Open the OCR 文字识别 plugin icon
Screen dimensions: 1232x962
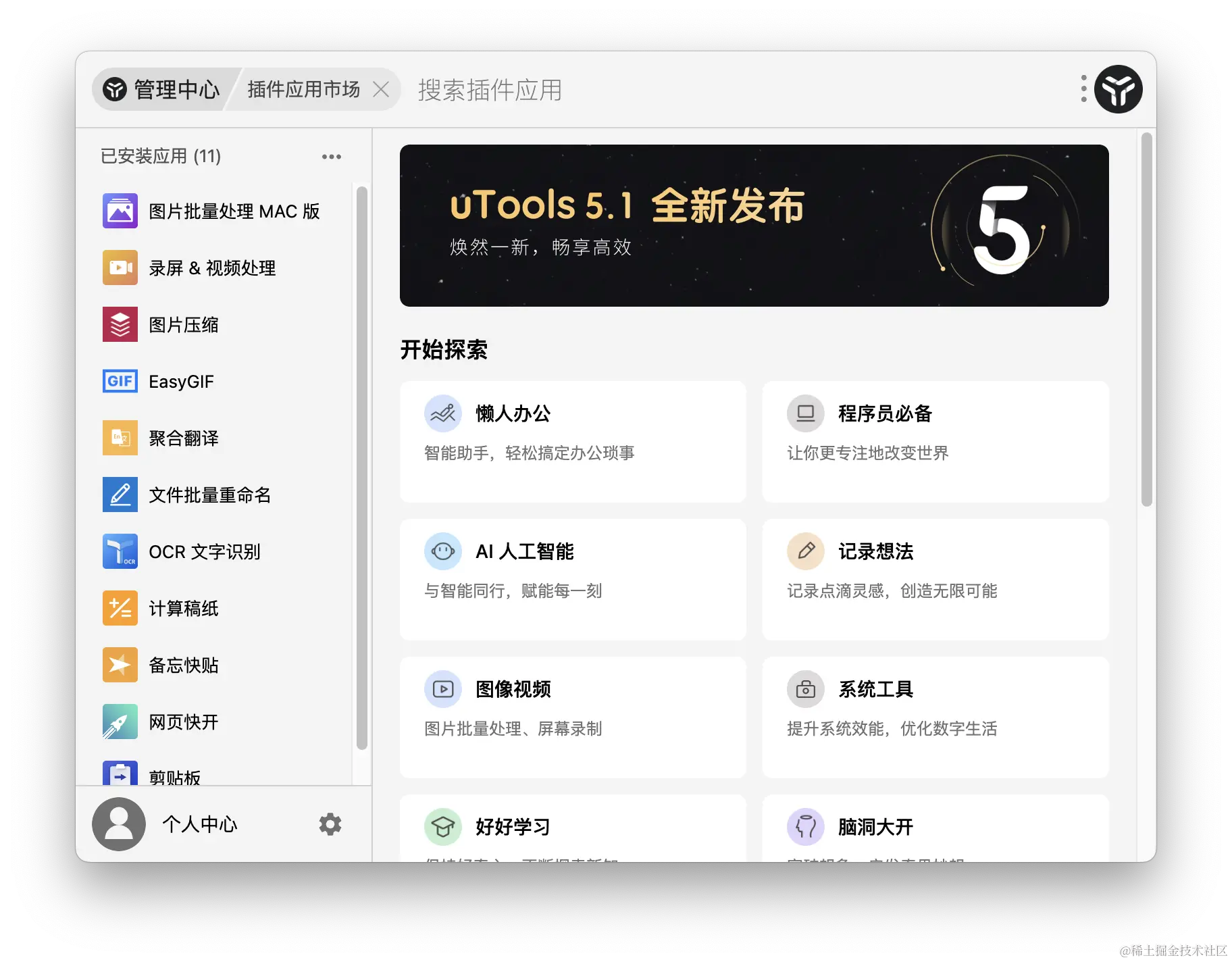[x=120, y=551]
